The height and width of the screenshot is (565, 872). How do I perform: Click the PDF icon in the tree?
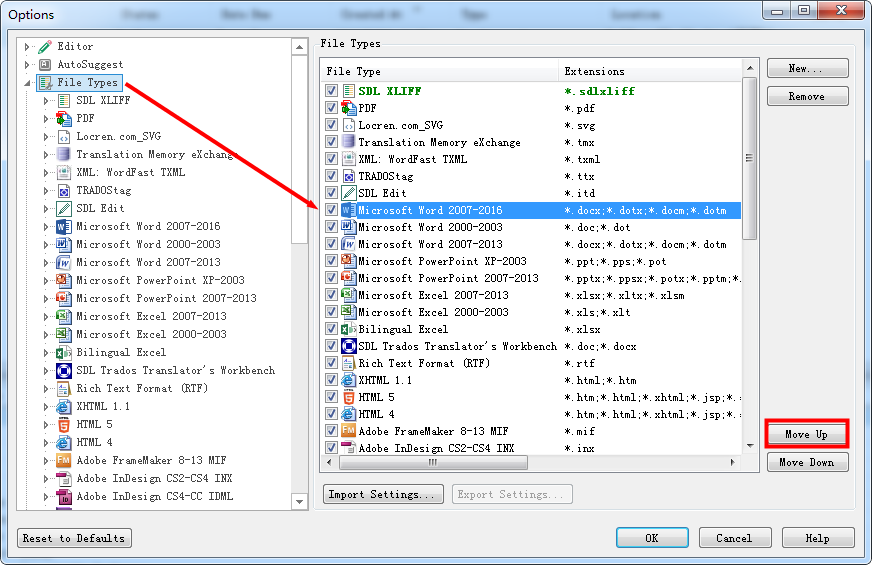point(64,118)
